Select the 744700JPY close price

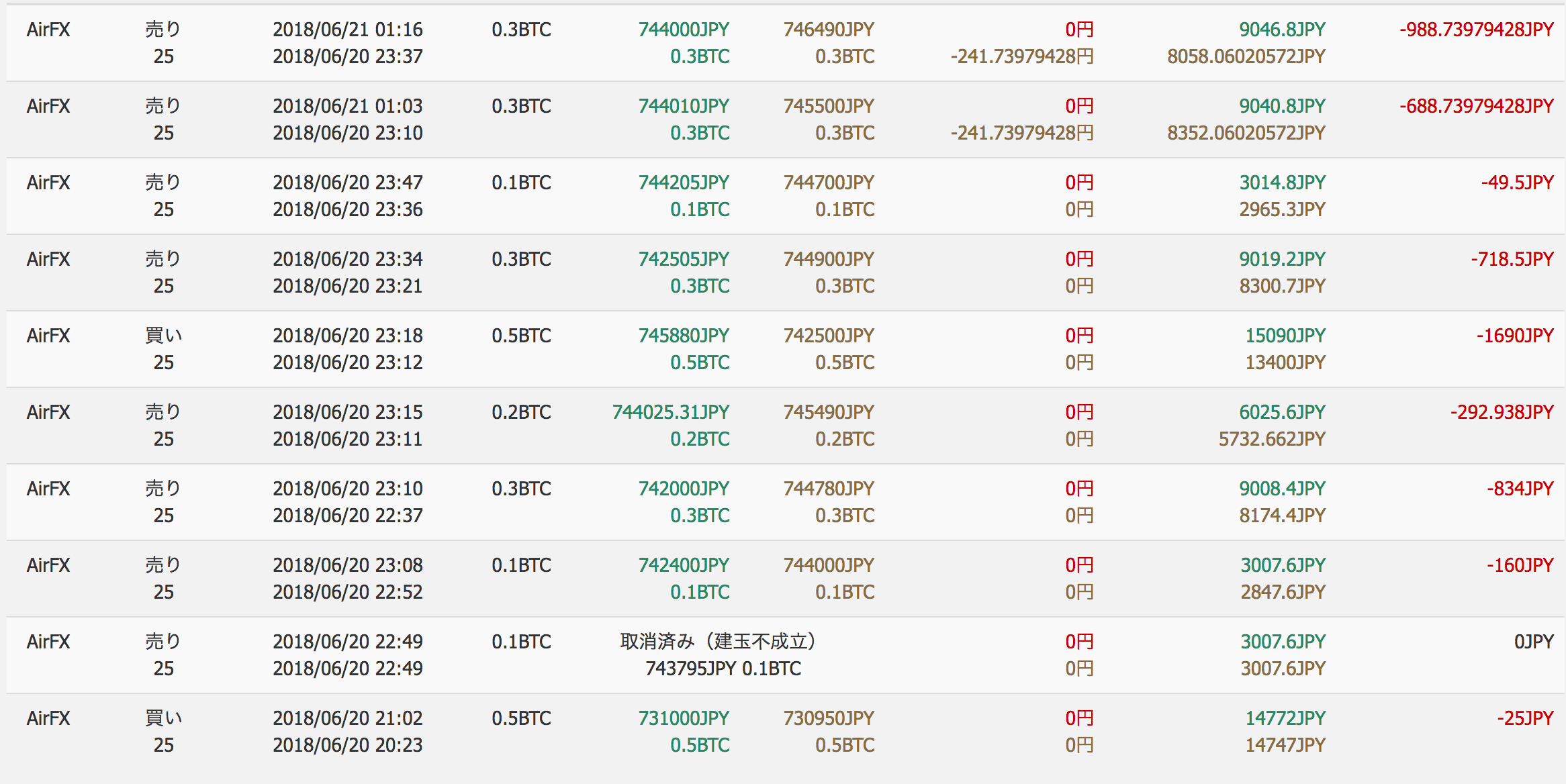[829, 183]
